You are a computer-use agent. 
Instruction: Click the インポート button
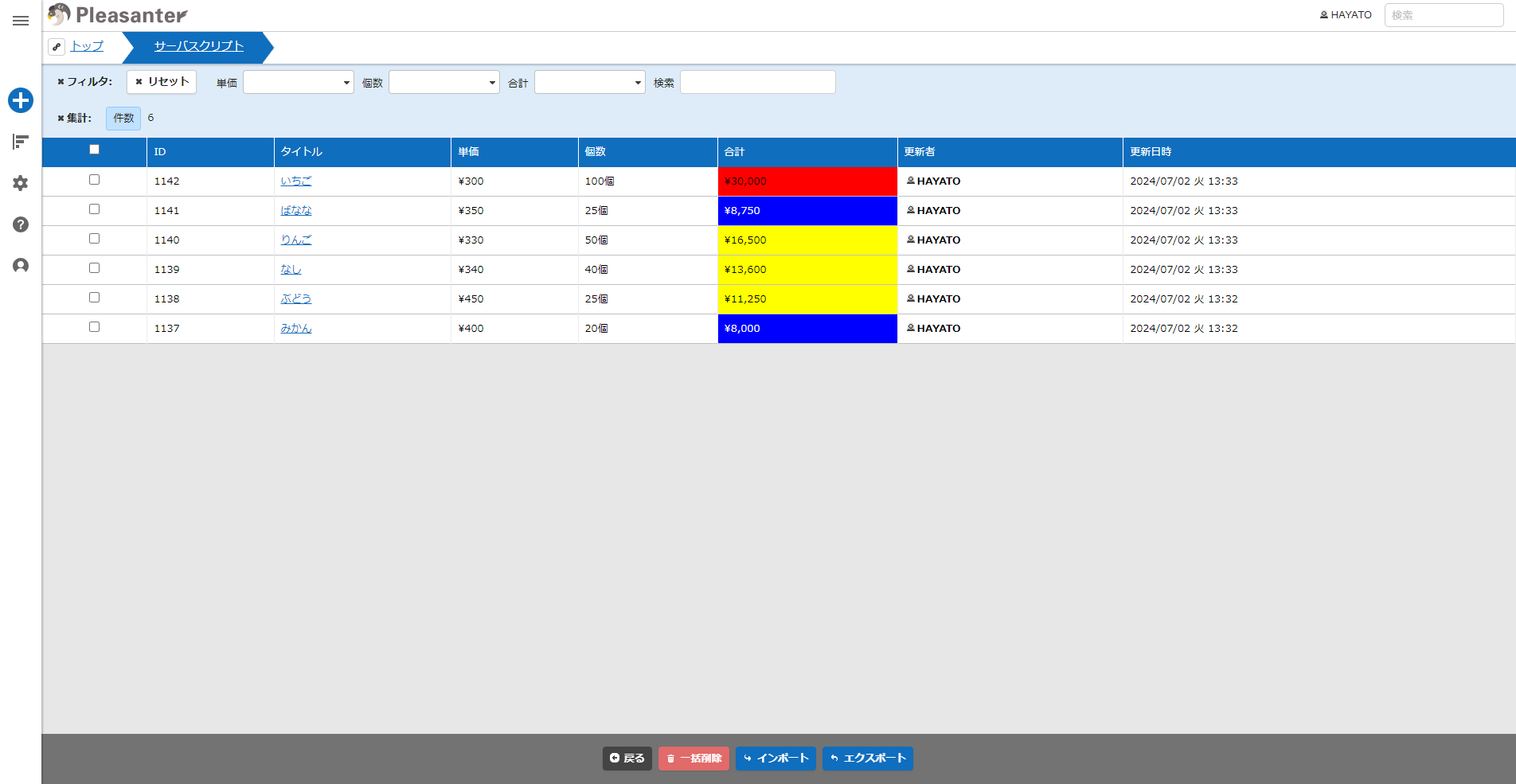point(776,759)
